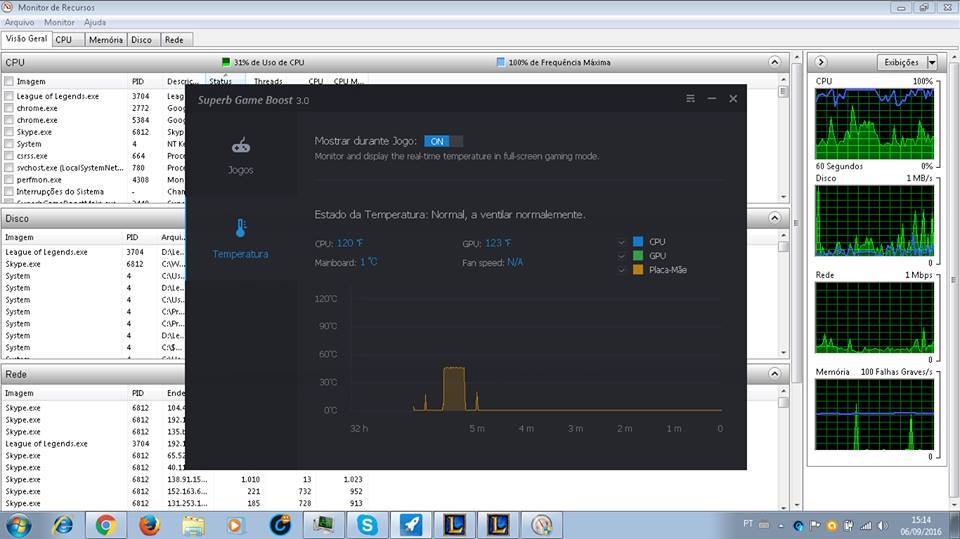Sort CPU list by Status column
This screenshot has width=960, height=539.
pos(220,81)
